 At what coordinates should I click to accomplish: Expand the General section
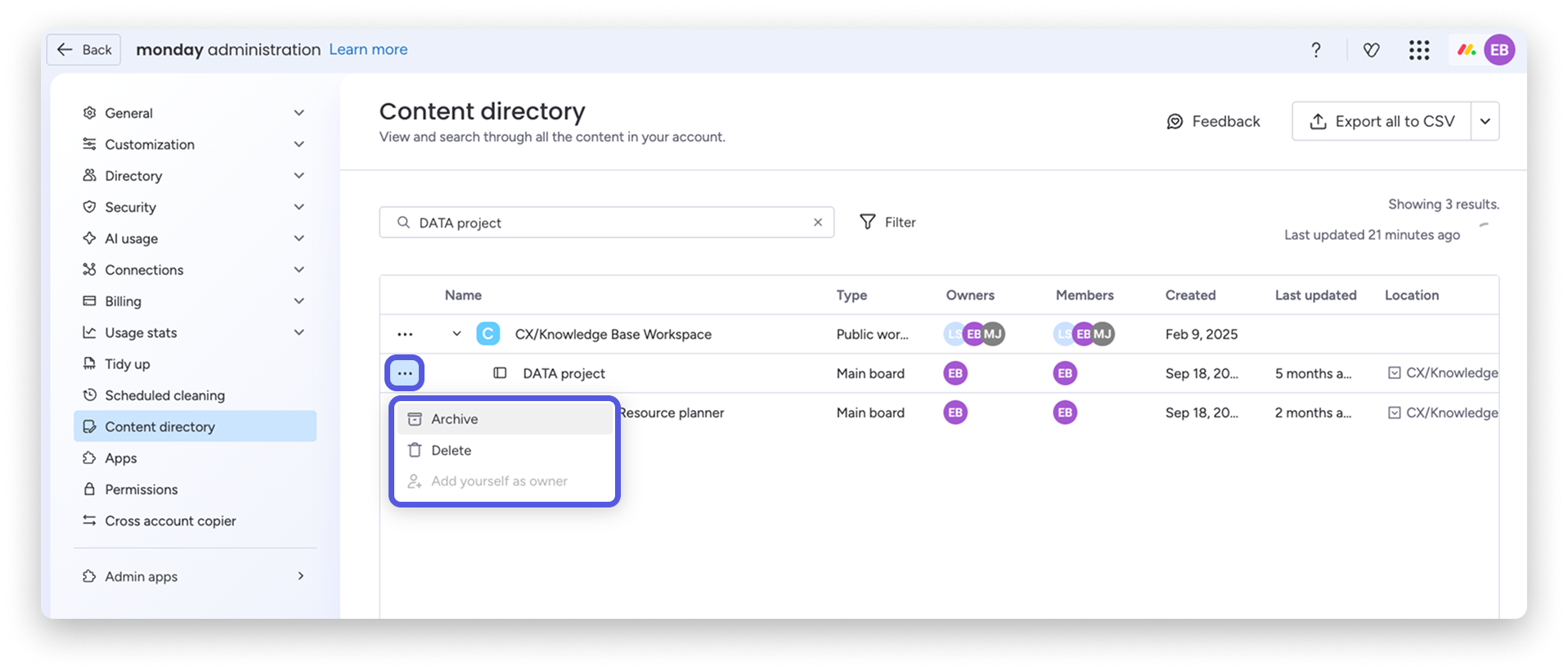click(299, 113)
